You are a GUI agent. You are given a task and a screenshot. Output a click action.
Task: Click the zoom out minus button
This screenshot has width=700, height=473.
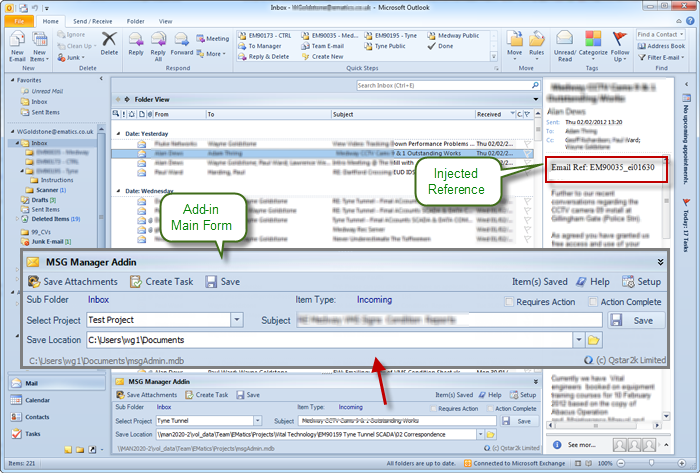[621, 463]
